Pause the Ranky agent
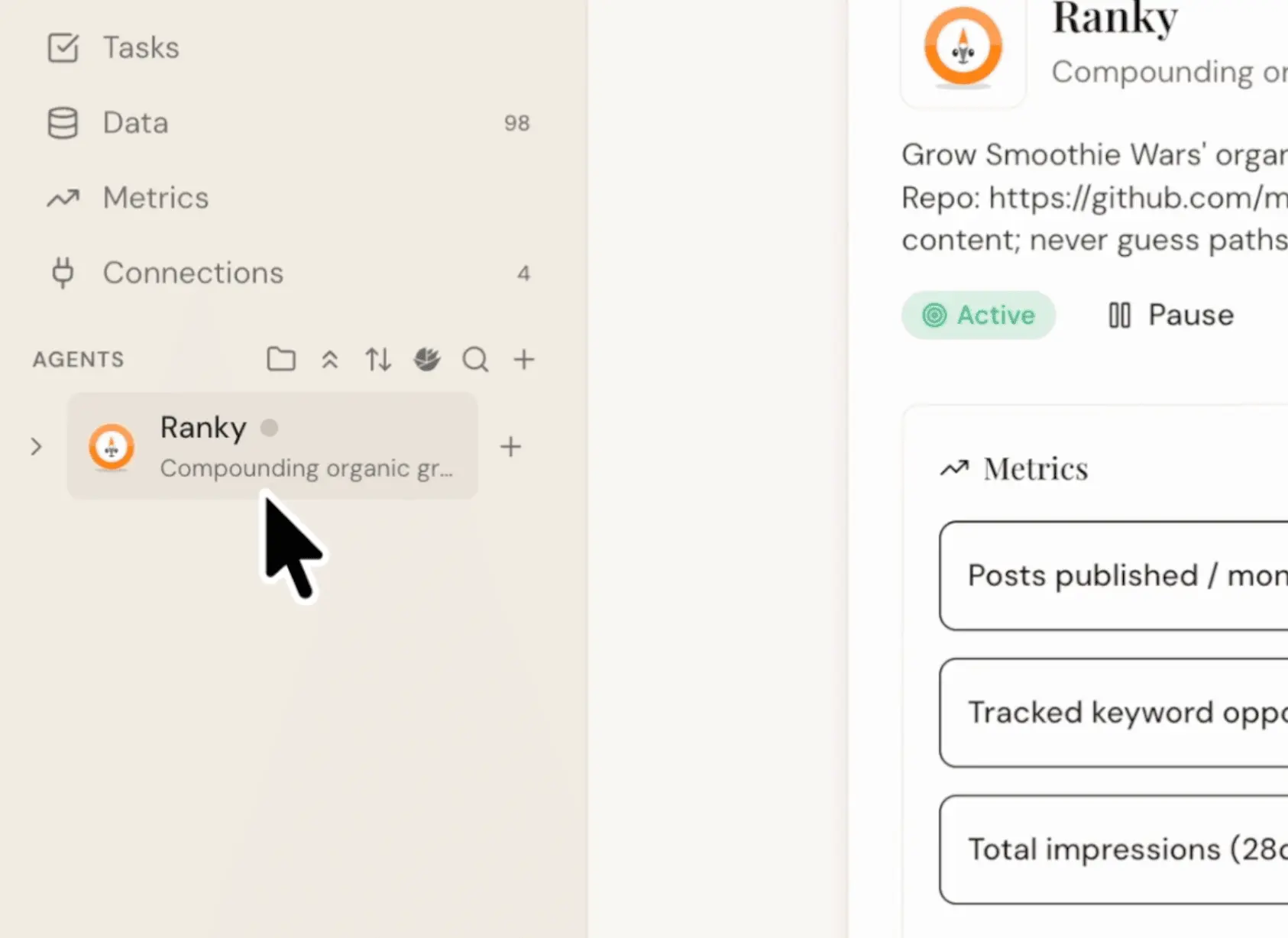 (1171, 315)
